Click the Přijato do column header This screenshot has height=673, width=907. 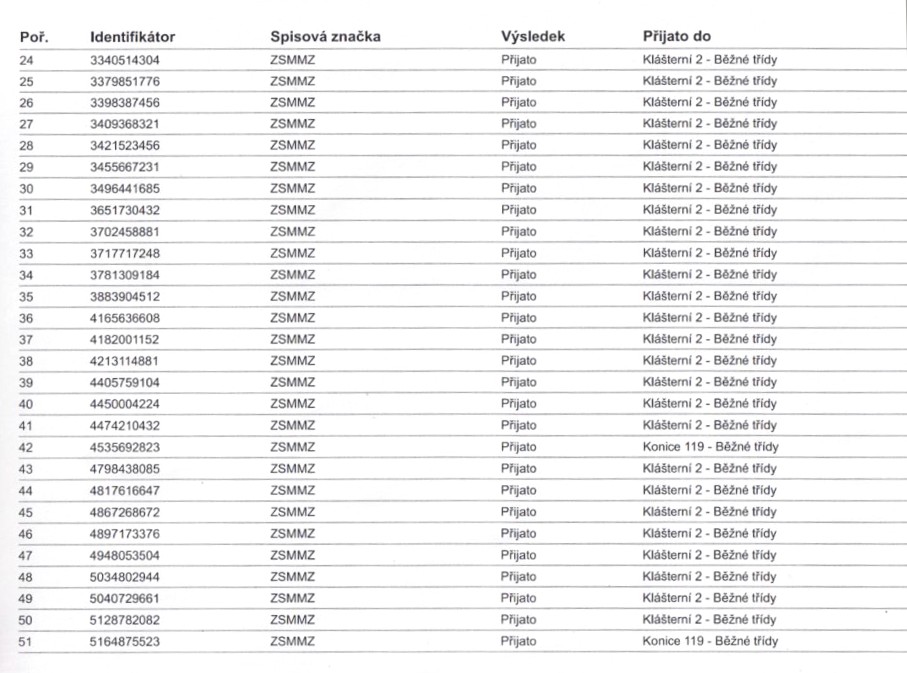pos(676,37)
